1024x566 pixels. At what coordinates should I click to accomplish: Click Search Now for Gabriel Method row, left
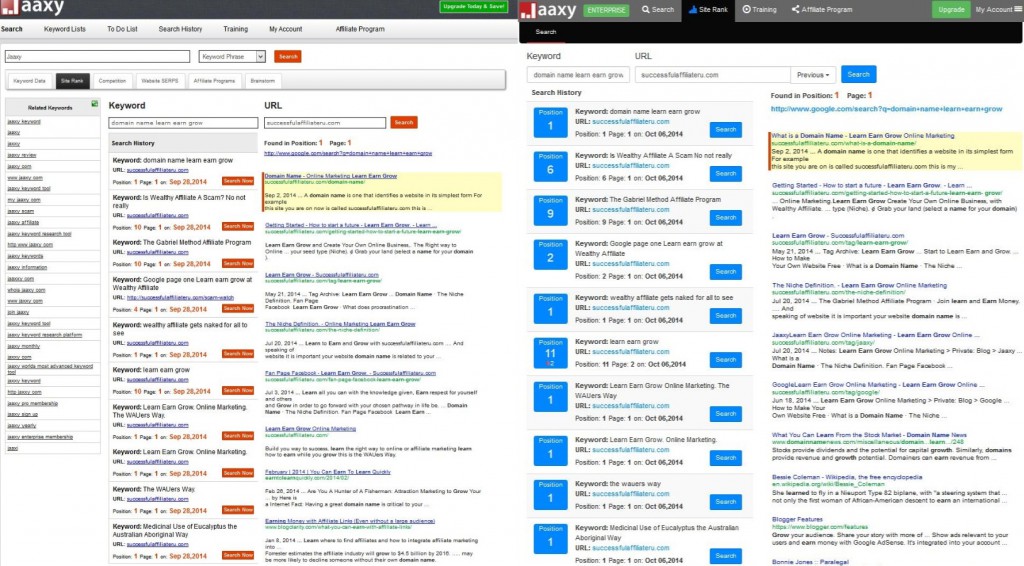point(238,264)
